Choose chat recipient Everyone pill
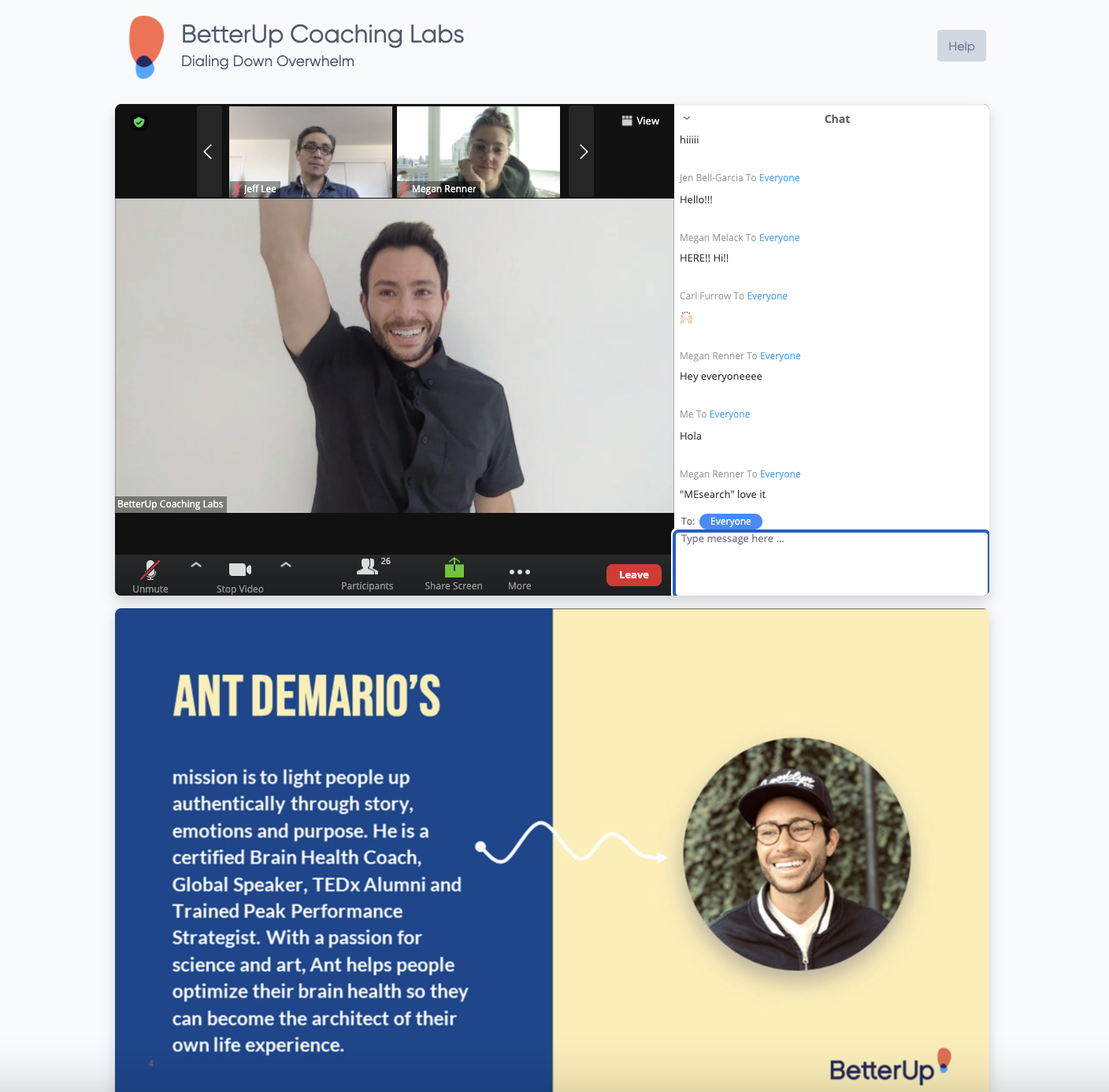The width and height of the screenshot is (1109, 1092). (731, 522)
